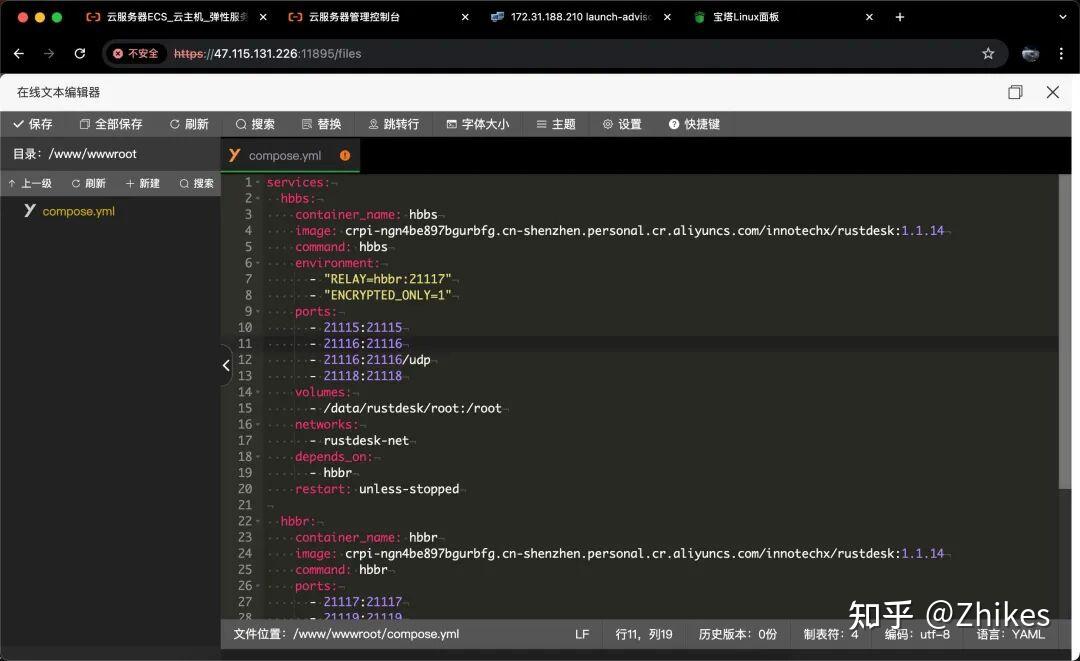Open Font Size (字体大小) option
This screenshot has height=661, width=1080.
477,124
